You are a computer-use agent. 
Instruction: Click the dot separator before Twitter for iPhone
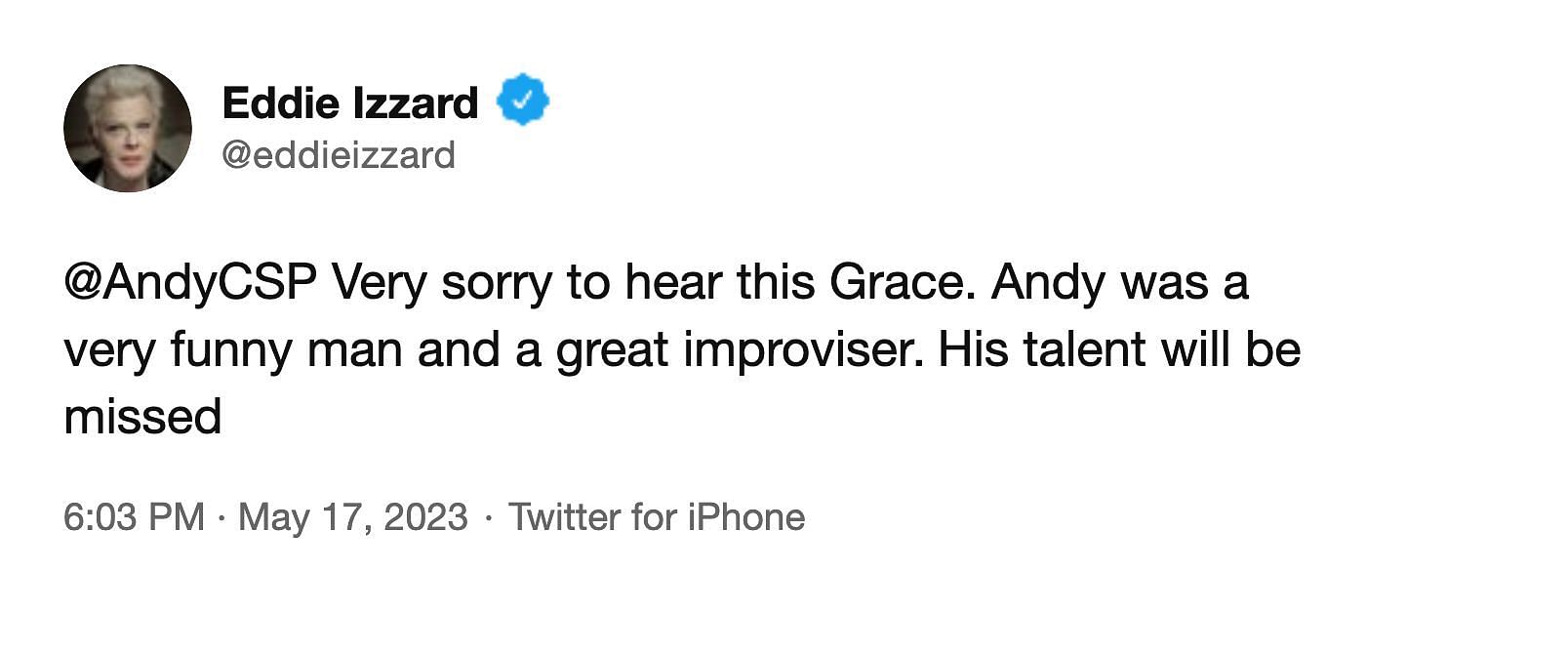pos(488,518)
